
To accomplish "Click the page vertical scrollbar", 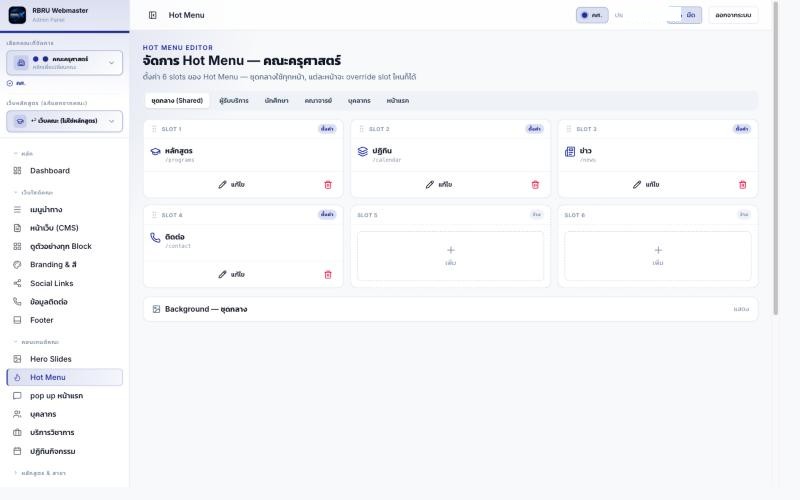I will pyautogui.click(x=776, y=158).
